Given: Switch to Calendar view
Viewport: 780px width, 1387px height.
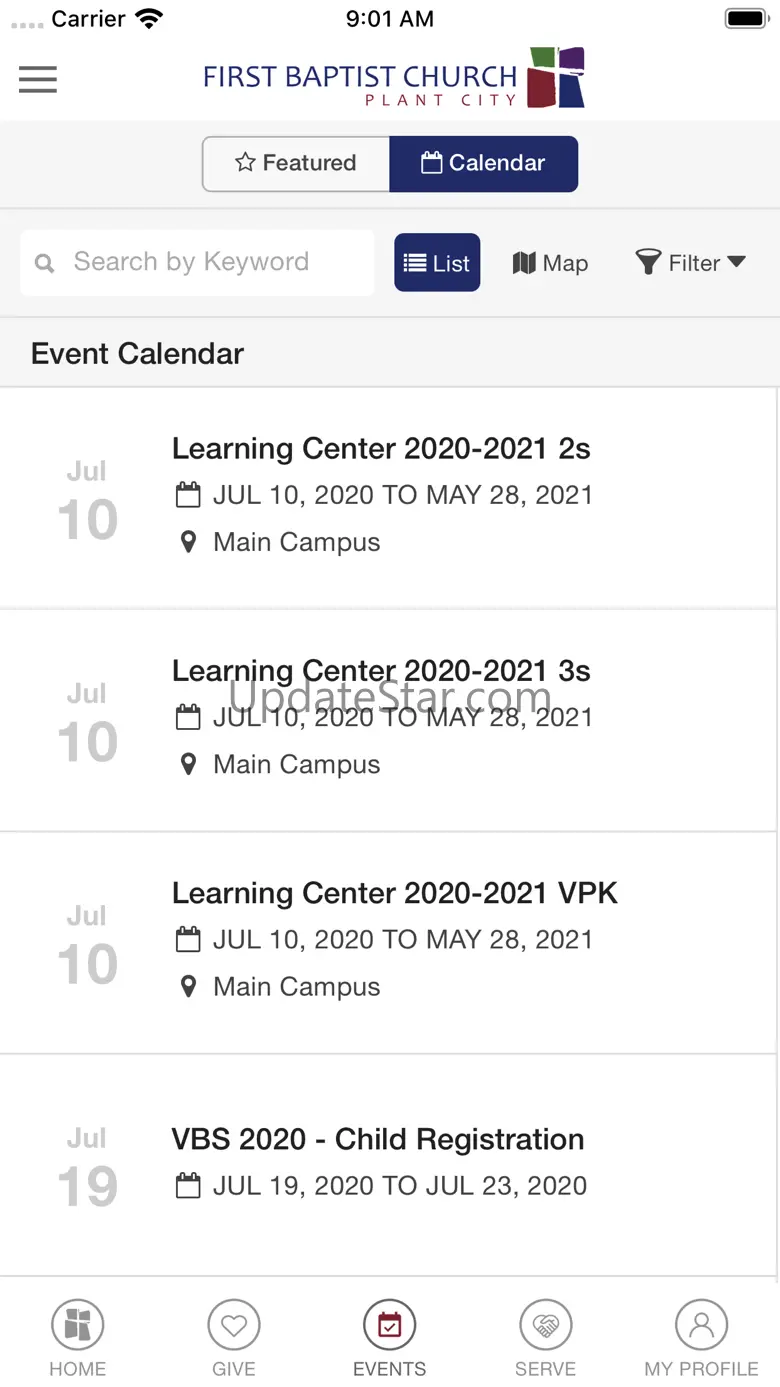Looking at the screenshot, I should [484, 163].
